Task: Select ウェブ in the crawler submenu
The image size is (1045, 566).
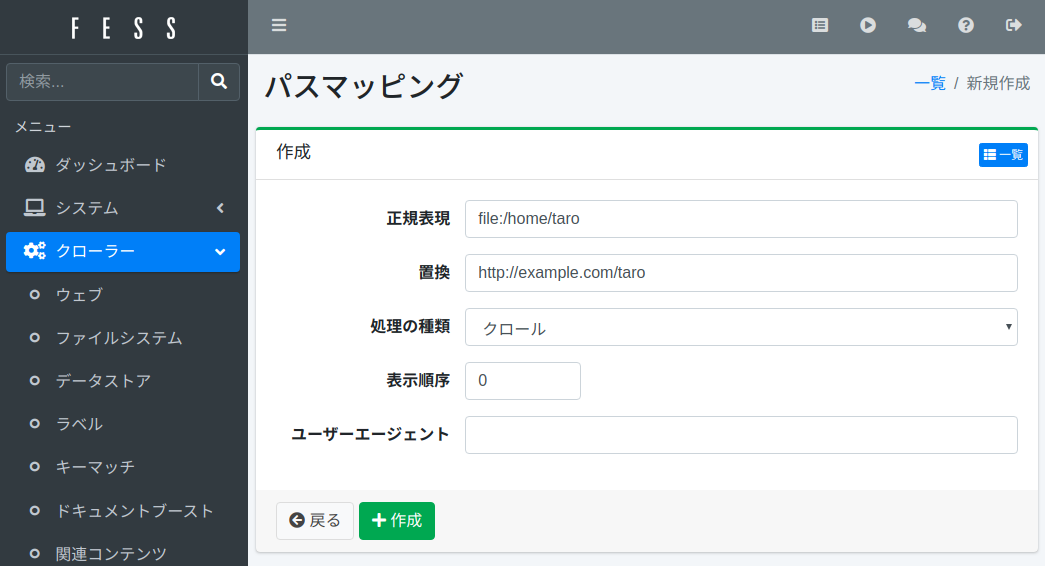Action: [x=79, y=295]
